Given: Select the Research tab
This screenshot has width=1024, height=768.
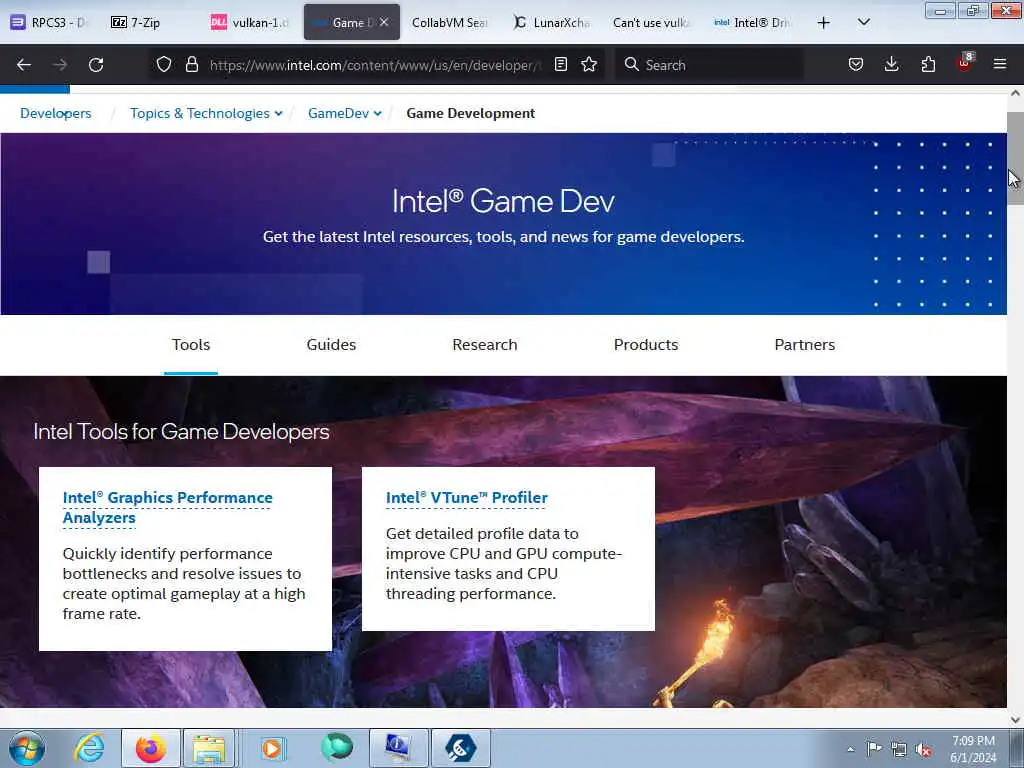Looking at the screenshot, I should click(485, 345).
